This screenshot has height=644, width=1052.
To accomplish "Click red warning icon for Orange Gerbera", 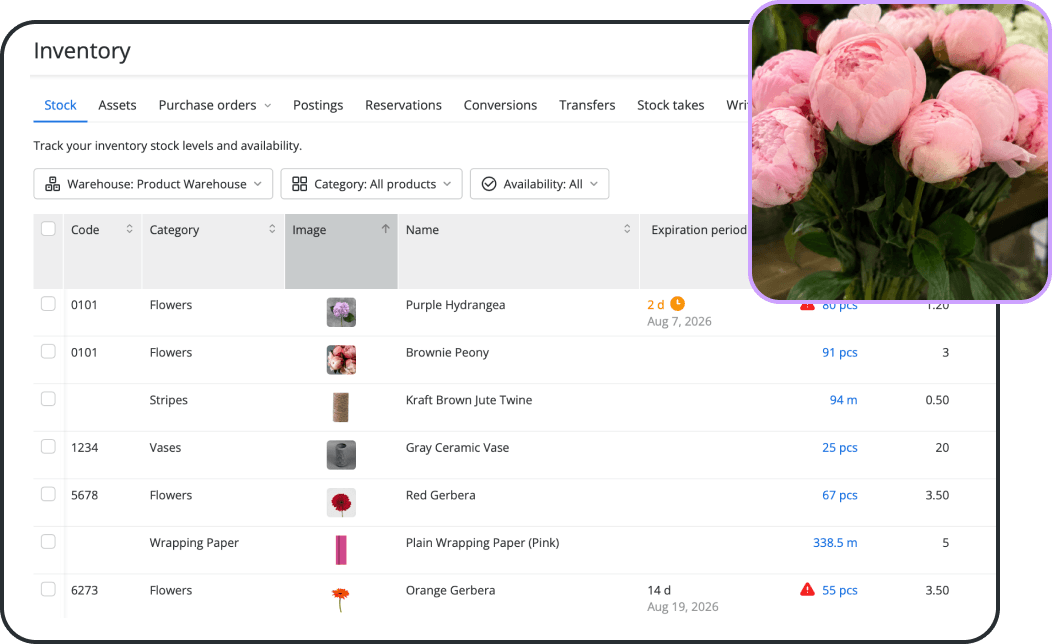I will [808, 590].
